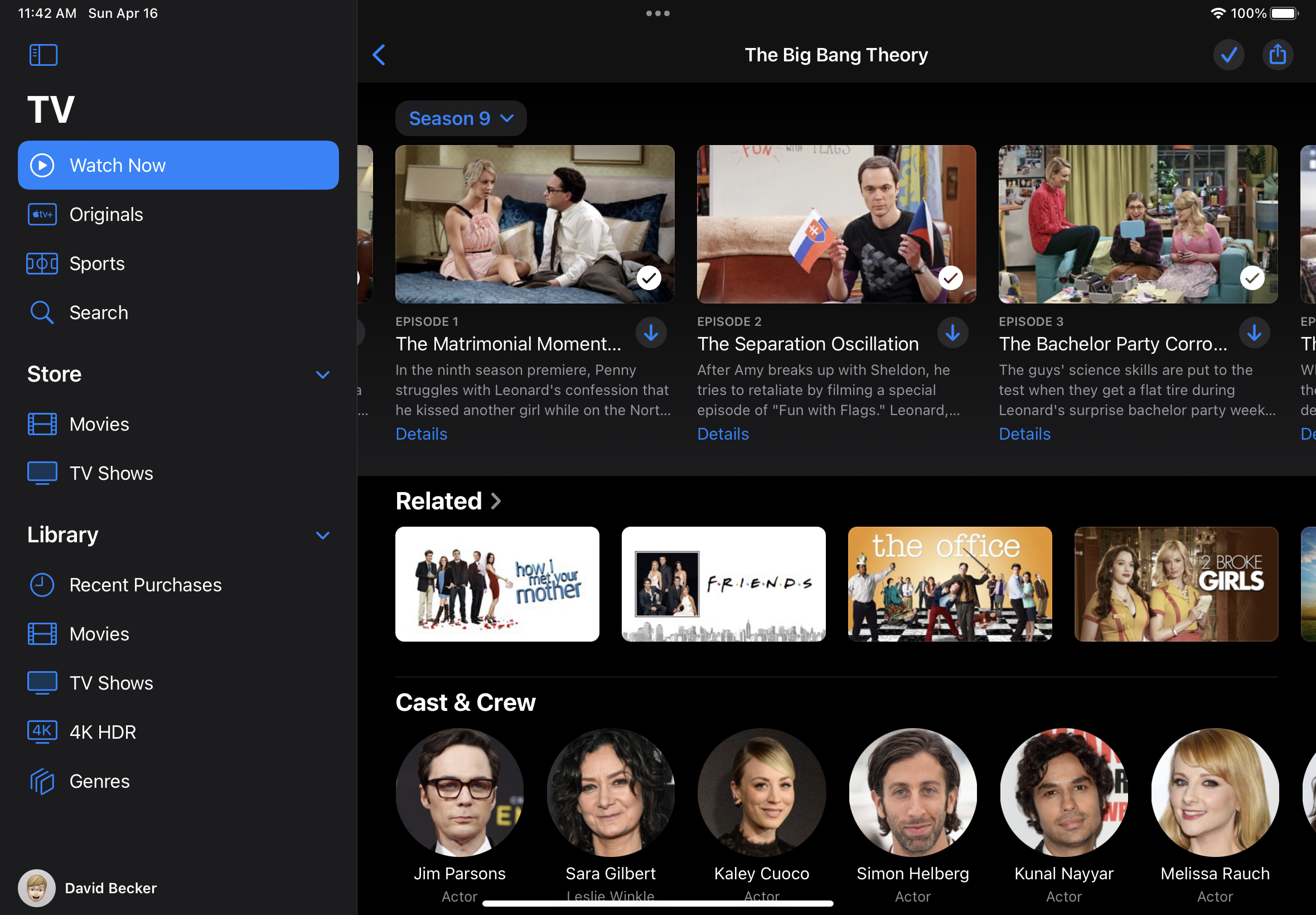1316x915 pixels.
Task: Toggle the sidebar panel icon
Action: pyautogui.click(x=43, y=55)
